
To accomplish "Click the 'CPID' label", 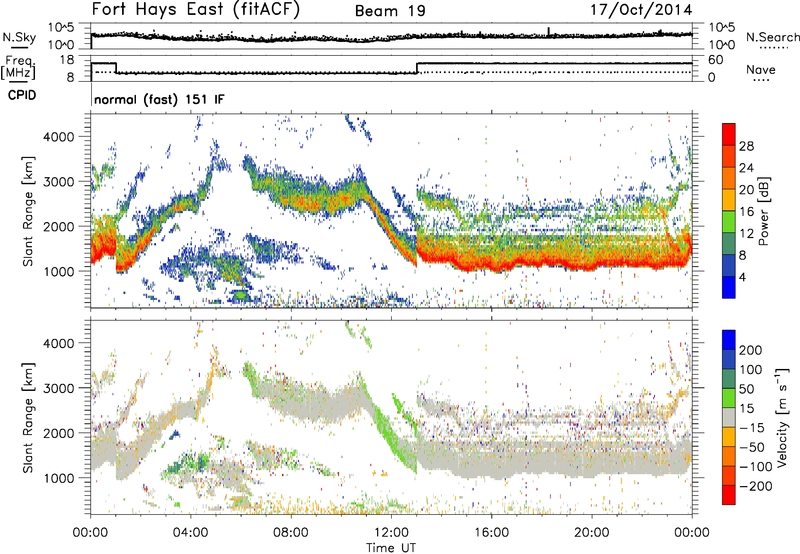I will pos(22,95).
